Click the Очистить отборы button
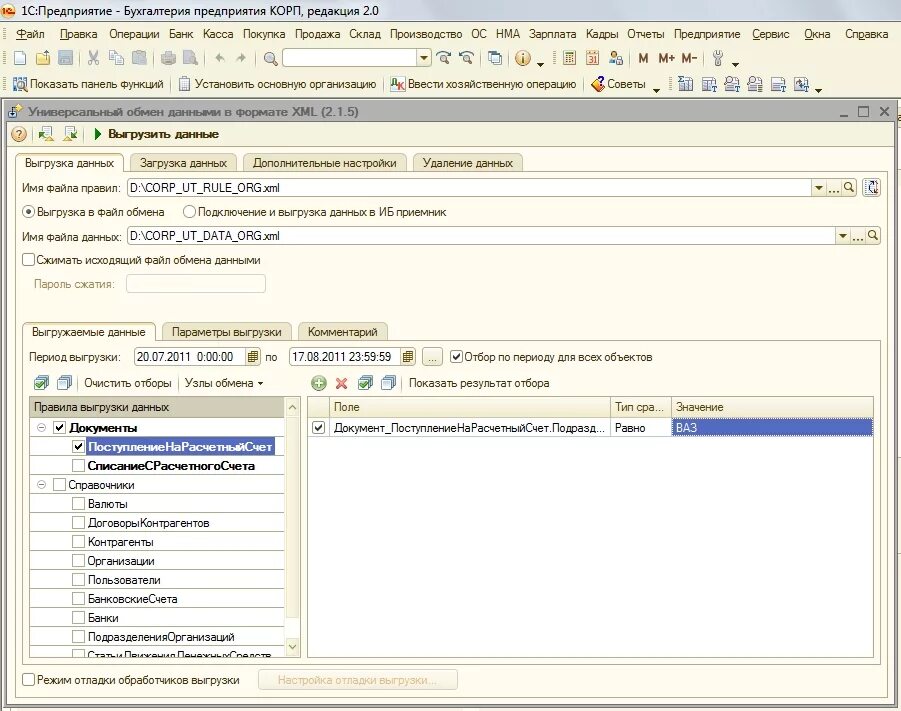Image resolution: width=901 pixels, height=711 pixels. 128,383
